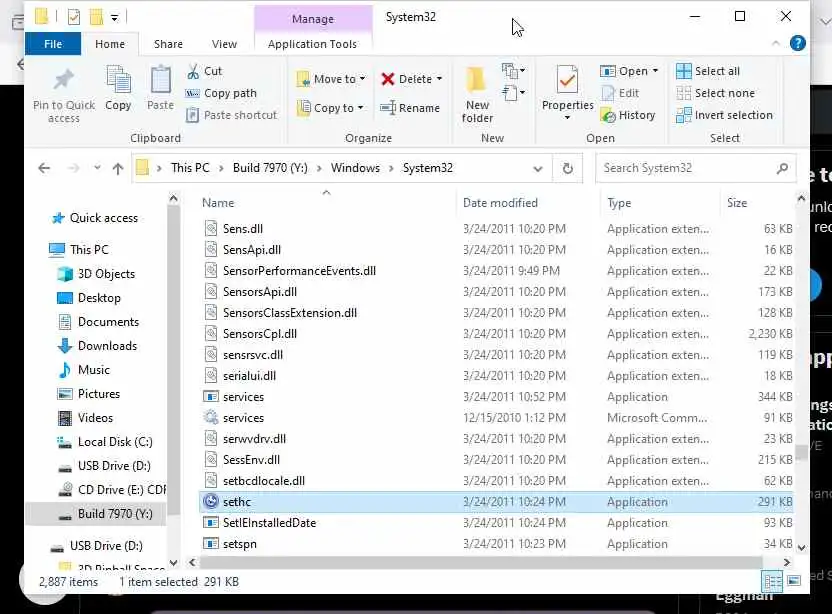Open Properties with checkmark icon

(567, 82)
